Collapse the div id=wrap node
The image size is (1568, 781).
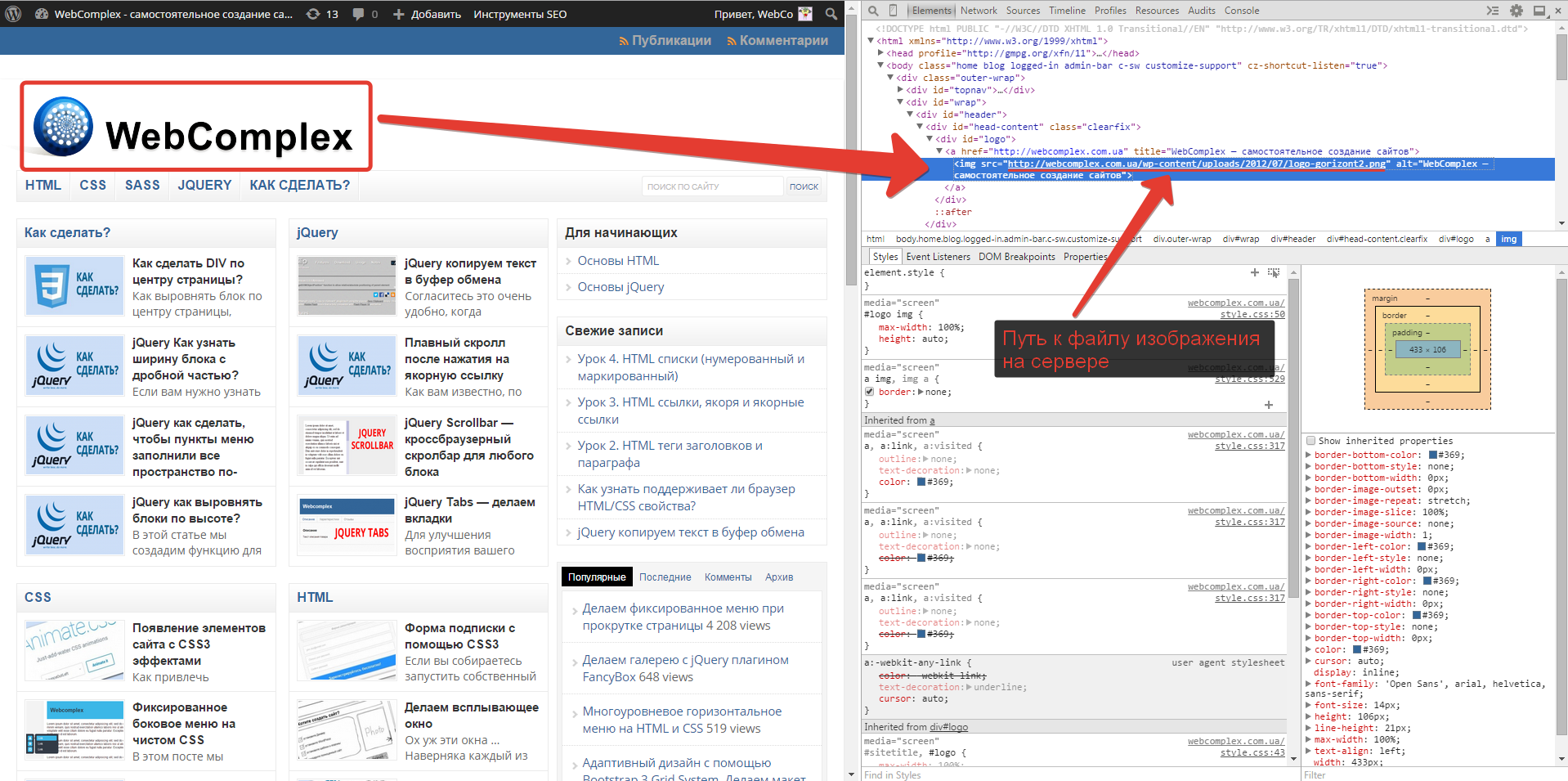click(901, 101)
